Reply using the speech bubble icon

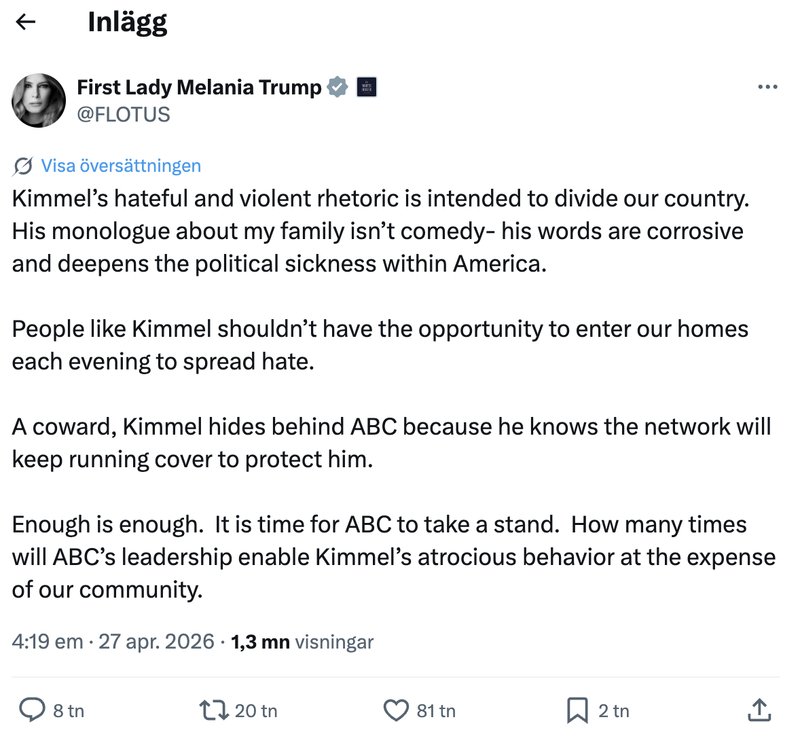click(x=33, y=711)
